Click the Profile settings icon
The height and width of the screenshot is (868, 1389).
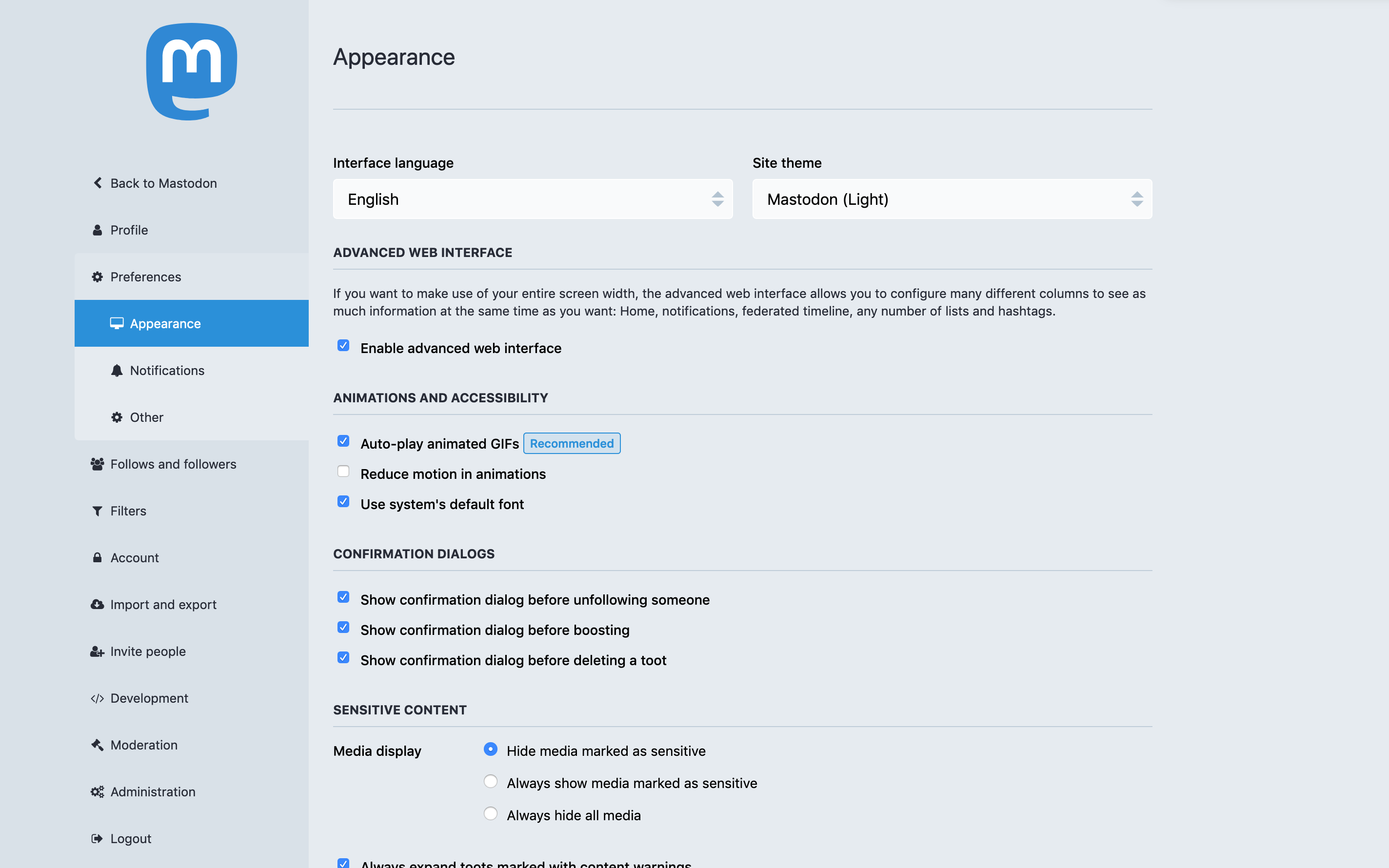[97, 230]
